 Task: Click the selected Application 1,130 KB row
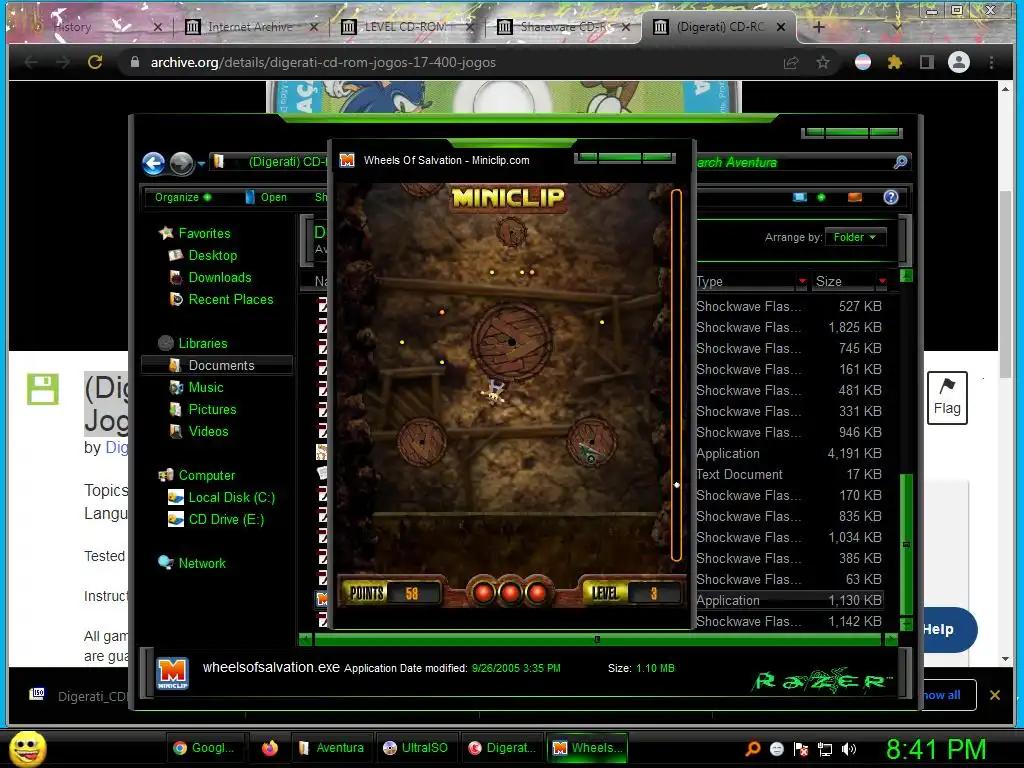tap(789, 600)
